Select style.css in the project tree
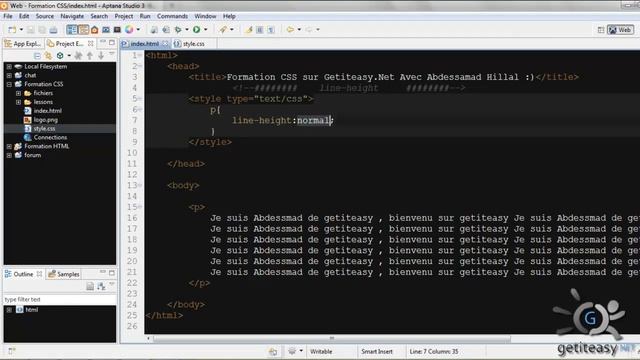640x360 pixels. (x=40, y=129)
